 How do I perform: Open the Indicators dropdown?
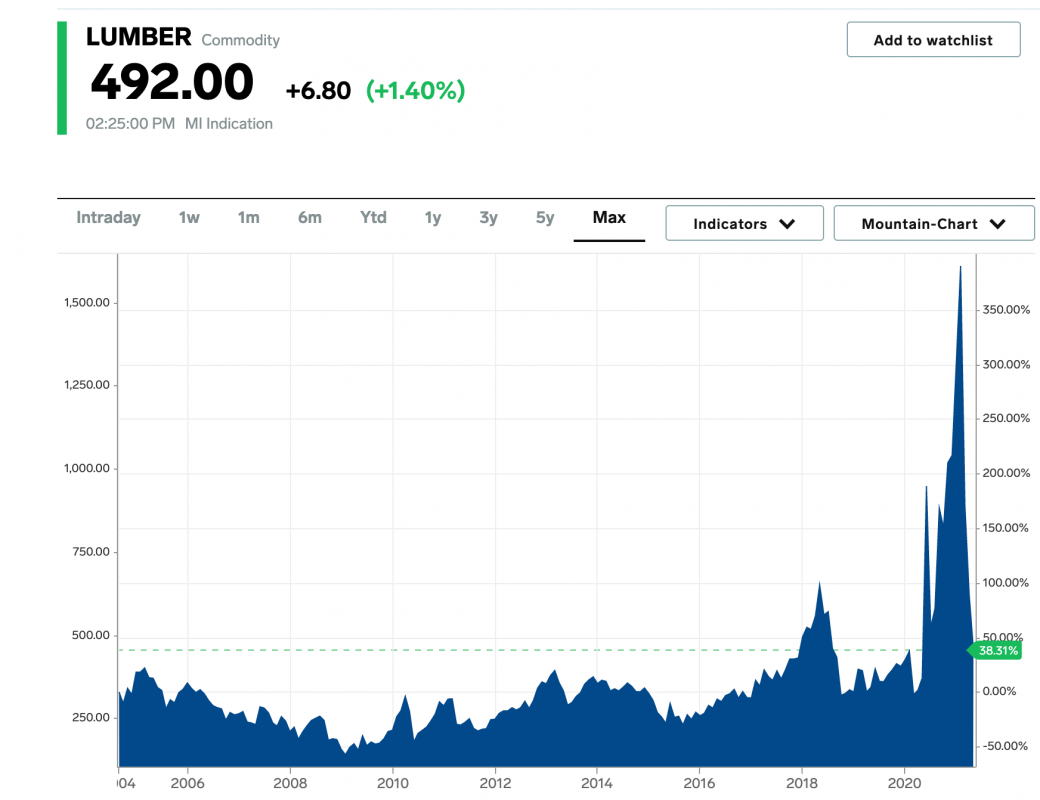744,224
